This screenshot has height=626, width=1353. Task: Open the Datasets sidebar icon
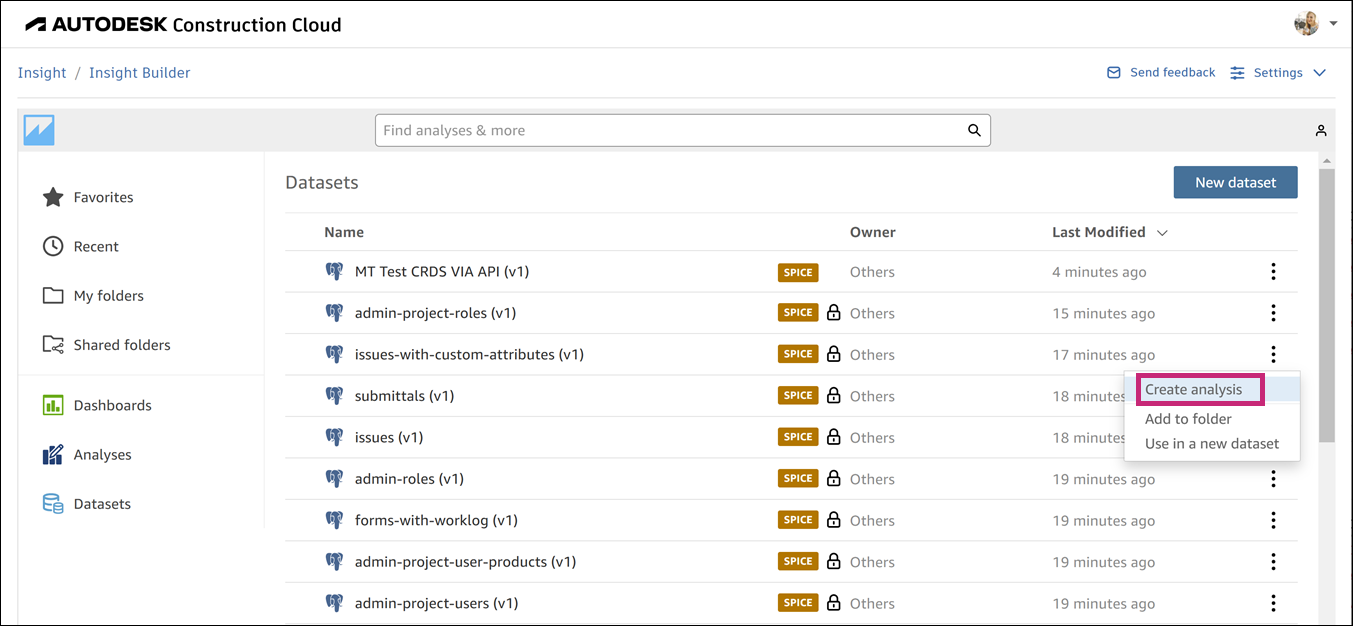point(53,503)
